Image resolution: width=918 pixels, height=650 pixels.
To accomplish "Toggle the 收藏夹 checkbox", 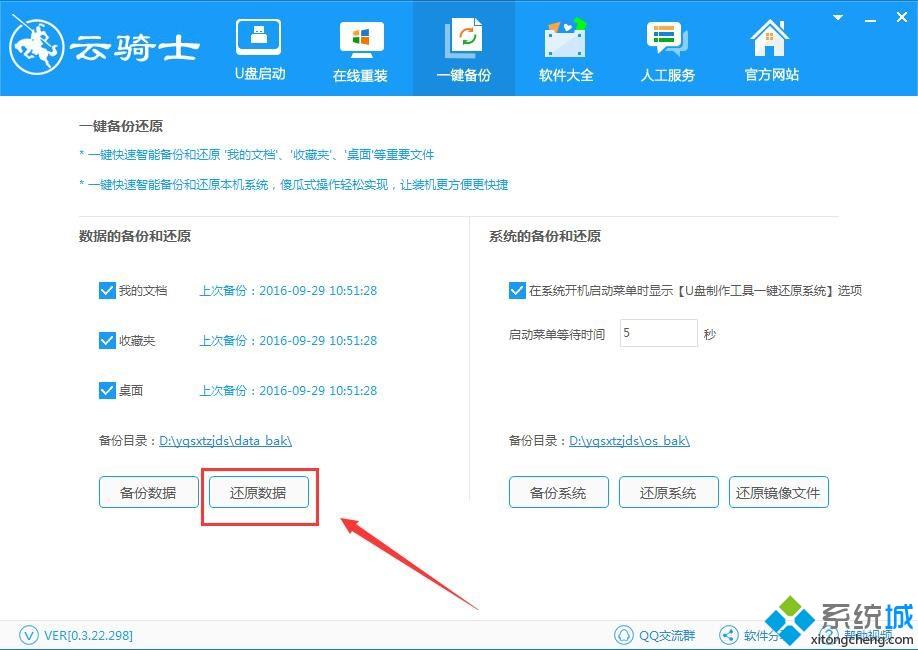I will (x=108, y=341).
